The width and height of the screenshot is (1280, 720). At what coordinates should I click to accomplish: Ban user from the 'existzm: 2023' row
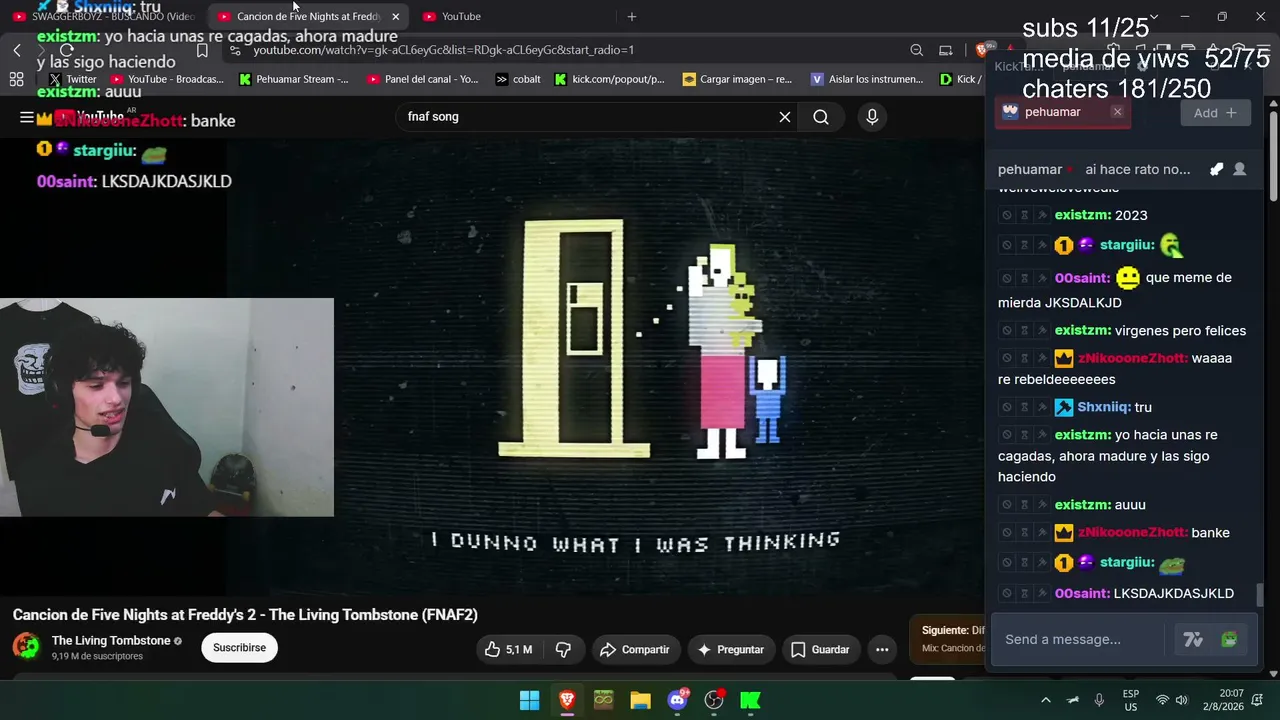pyautogui.click(x=1007, y=216)
